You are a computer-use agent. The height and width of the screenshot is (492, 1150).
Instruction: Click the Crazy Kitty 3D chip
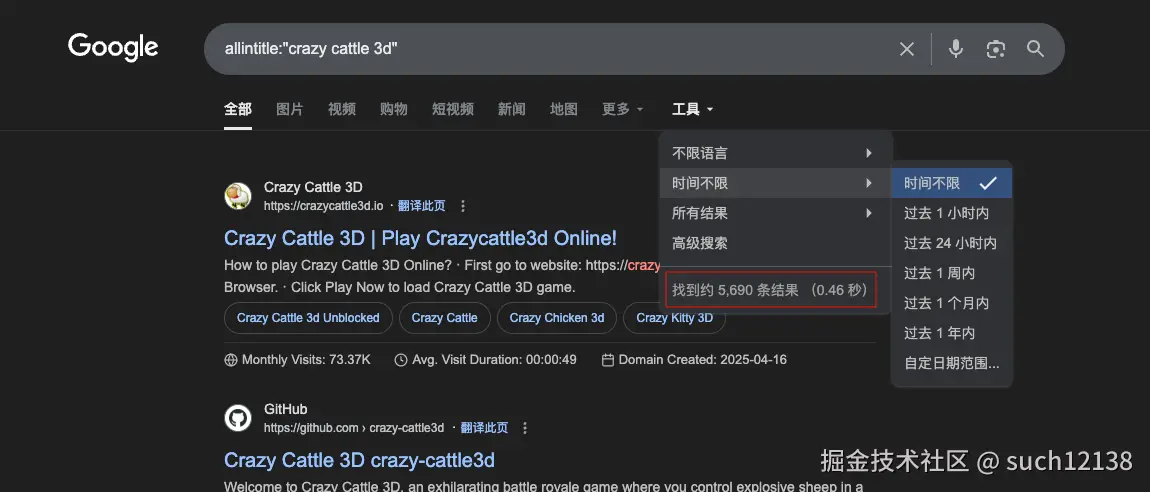pyautogui.click(x=674, y=318)
